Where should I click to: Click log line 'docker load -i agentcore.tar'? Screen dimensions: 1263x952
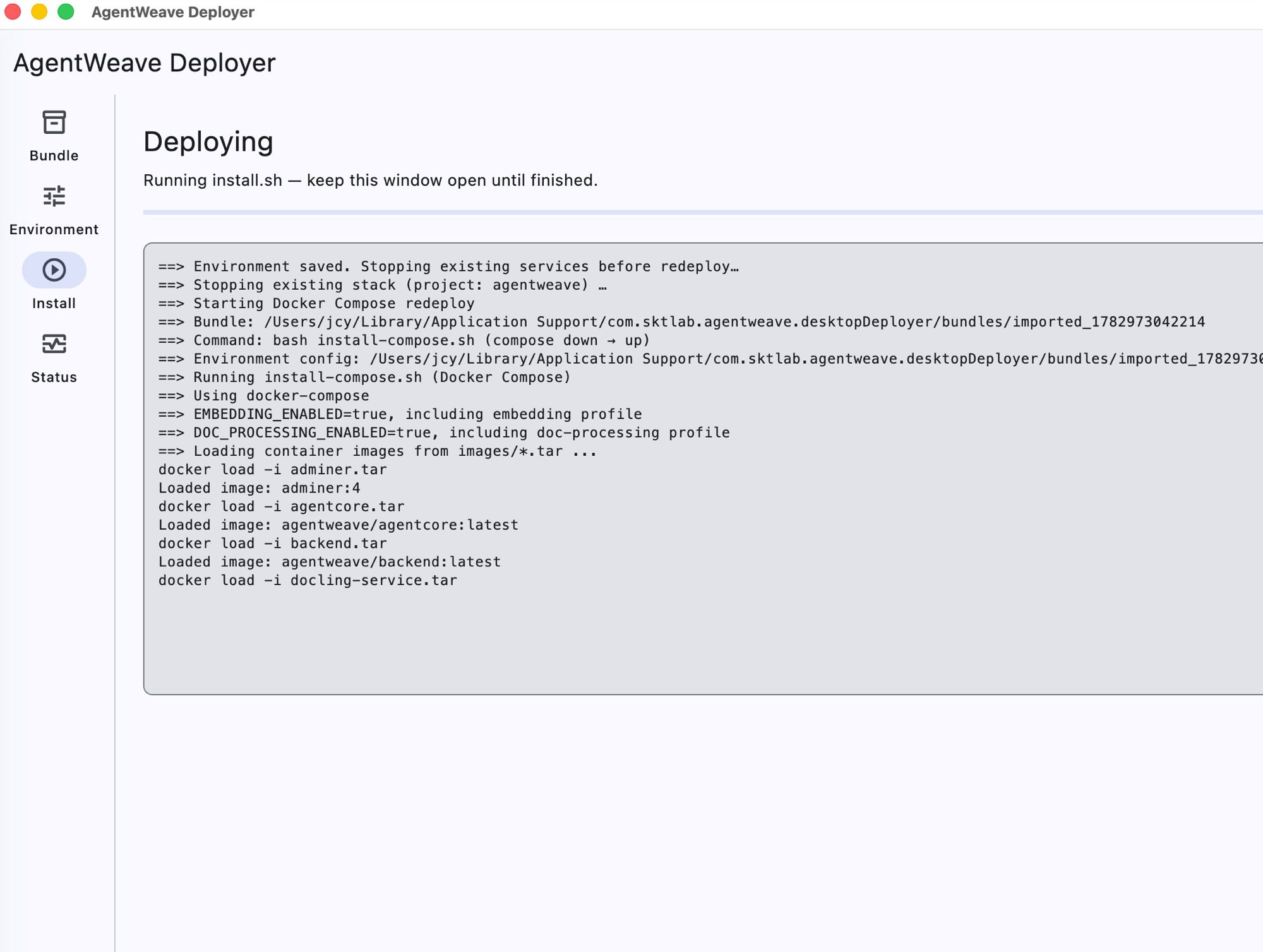click(281, 507)
